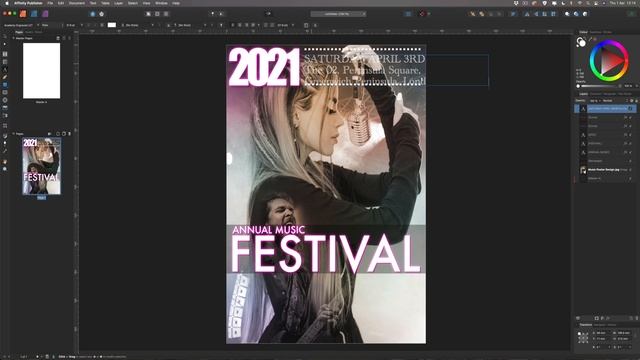
Task: Toggle visibility of the layer just above Music Poster Design.jpg
Action: pos(631,161)
